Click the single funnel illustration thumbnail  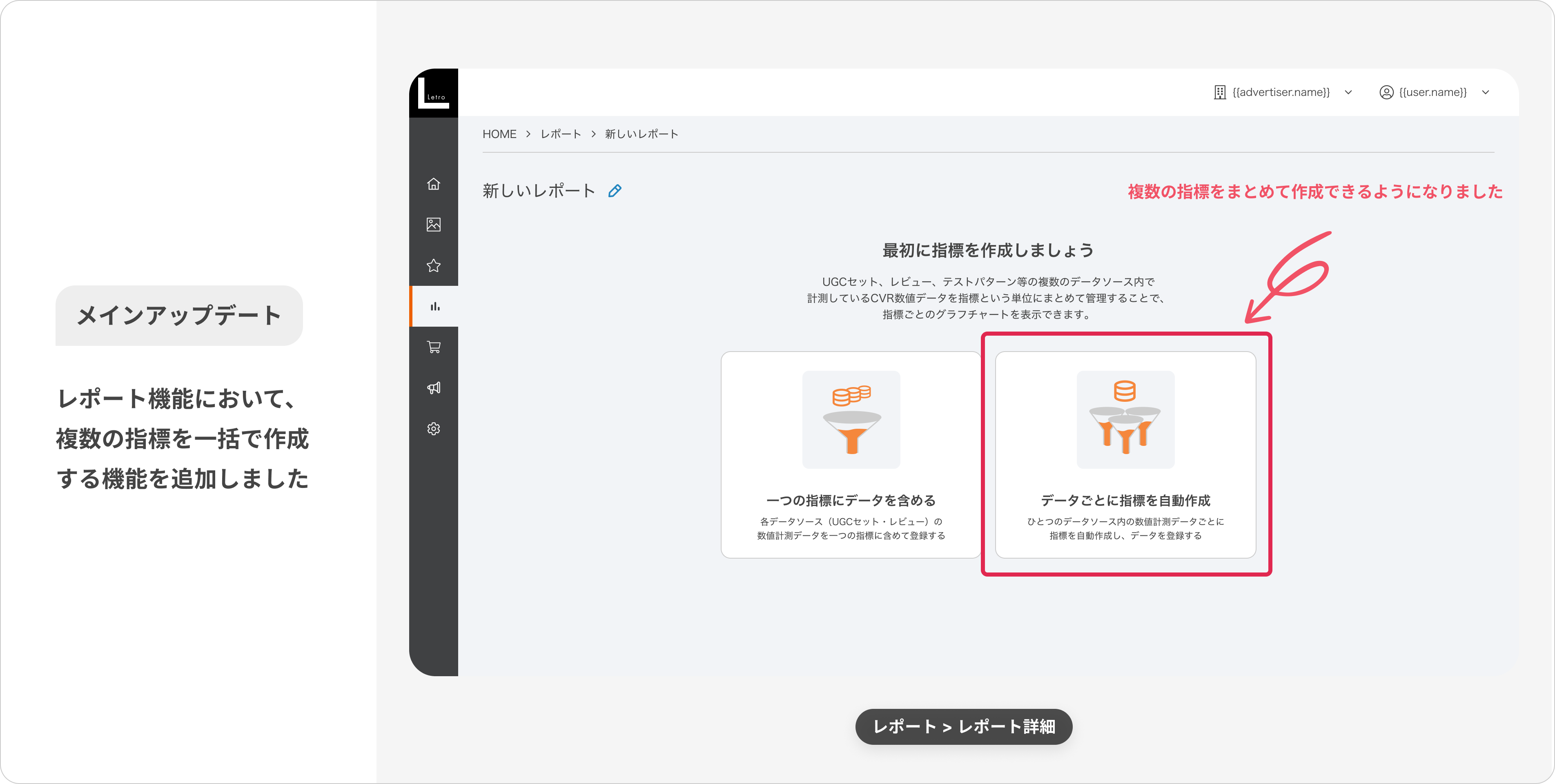click(x=851, y=419)
